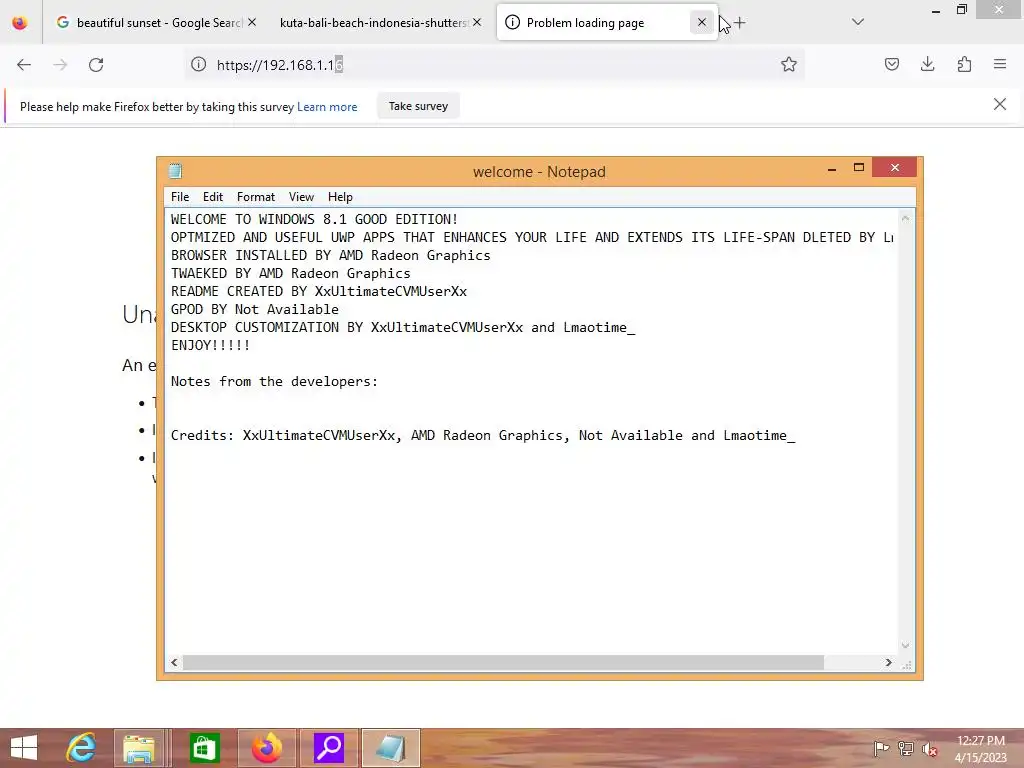Click the GPOD BY Not Available line
Viewport: 1024px width, 768px height.
[x=255, y=310]
